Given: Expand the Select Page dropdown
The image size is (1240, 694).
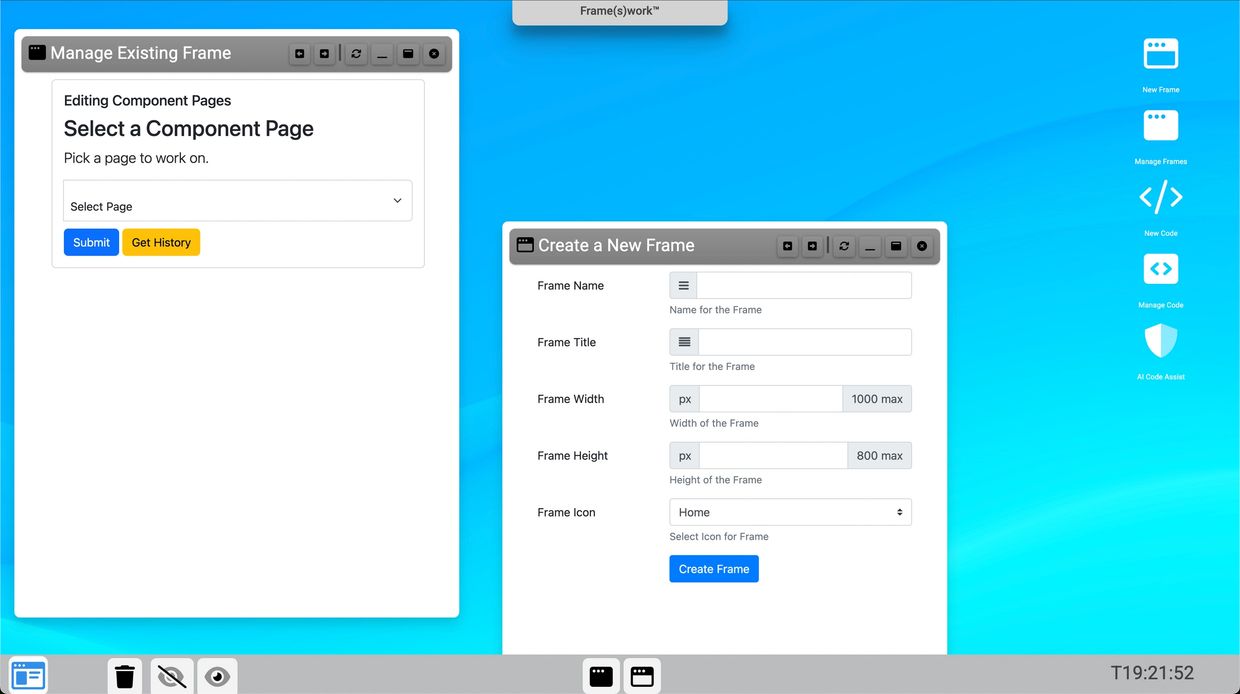Looking at the screenshot, I should pyautogui.click(x=237, y=201).
